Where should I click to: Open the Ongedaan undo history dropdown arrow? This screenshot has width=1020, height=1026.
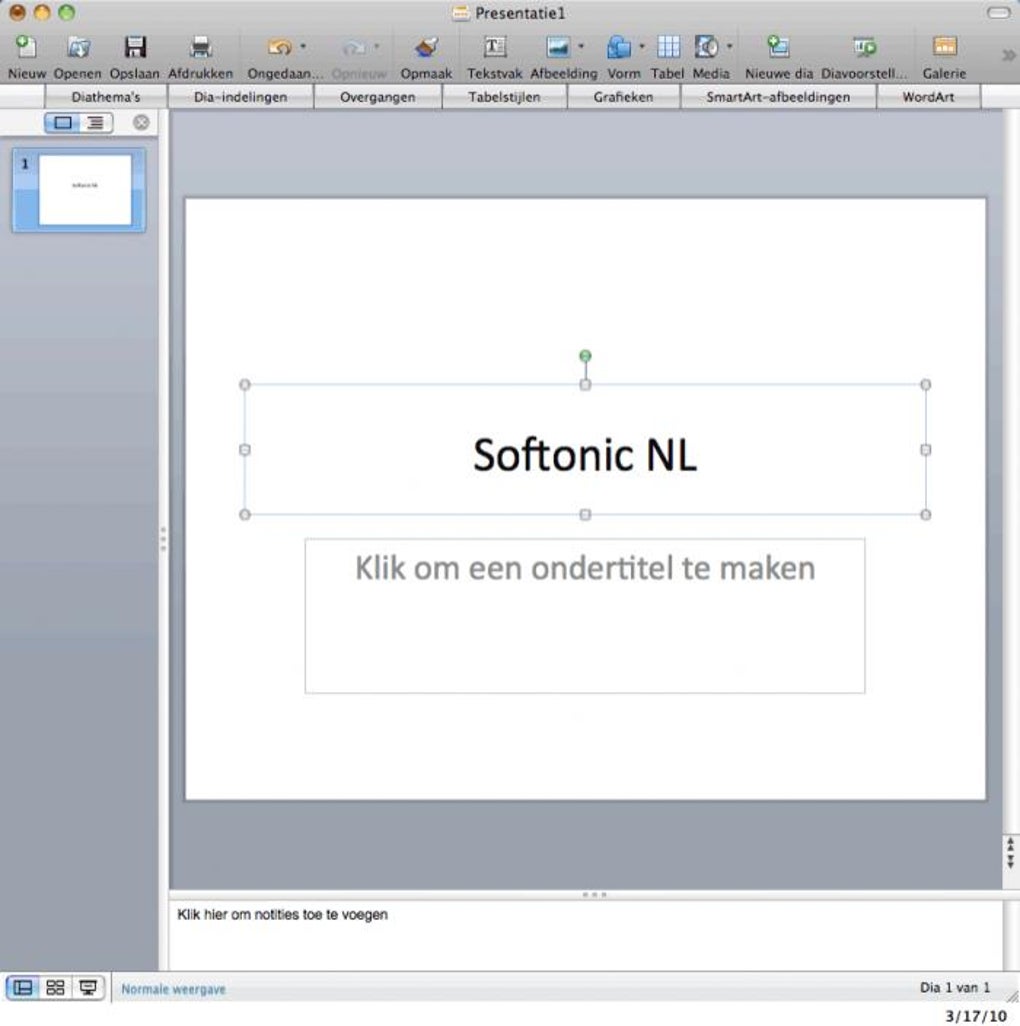coord(303,46)
